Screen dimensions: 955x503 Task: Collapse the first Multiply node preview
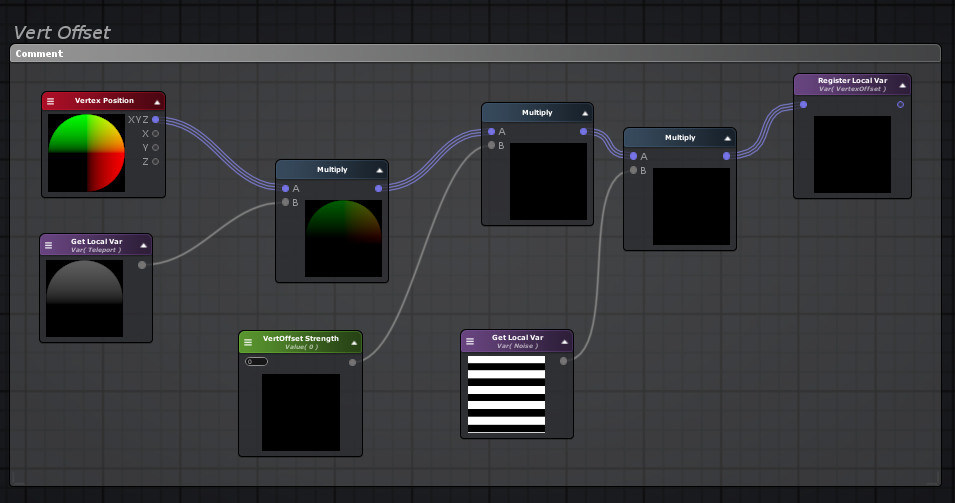pyautogui.click(x=379, y=171)
